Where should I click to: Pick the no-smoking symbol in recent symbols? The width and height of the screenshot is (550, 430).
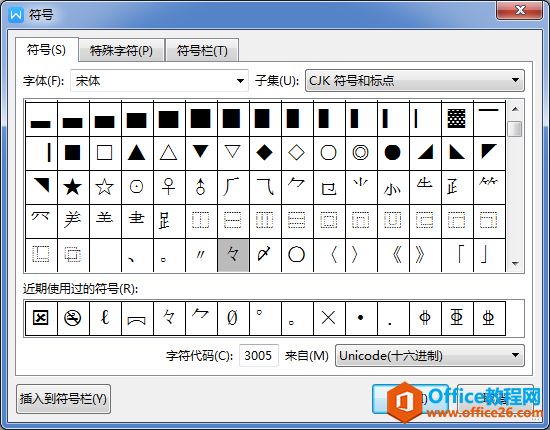click(73, 318)
